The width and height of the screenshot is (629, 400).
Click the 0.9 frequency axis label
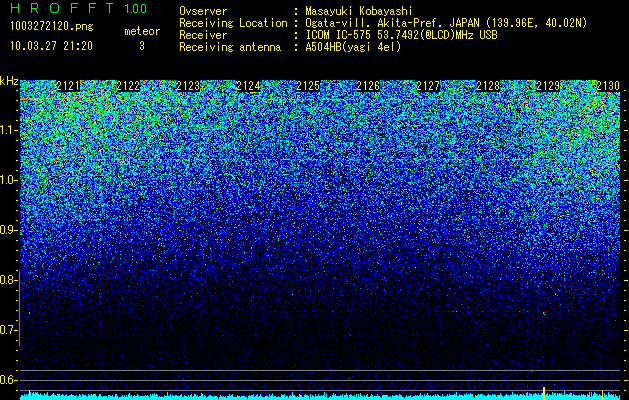(8, 230)
